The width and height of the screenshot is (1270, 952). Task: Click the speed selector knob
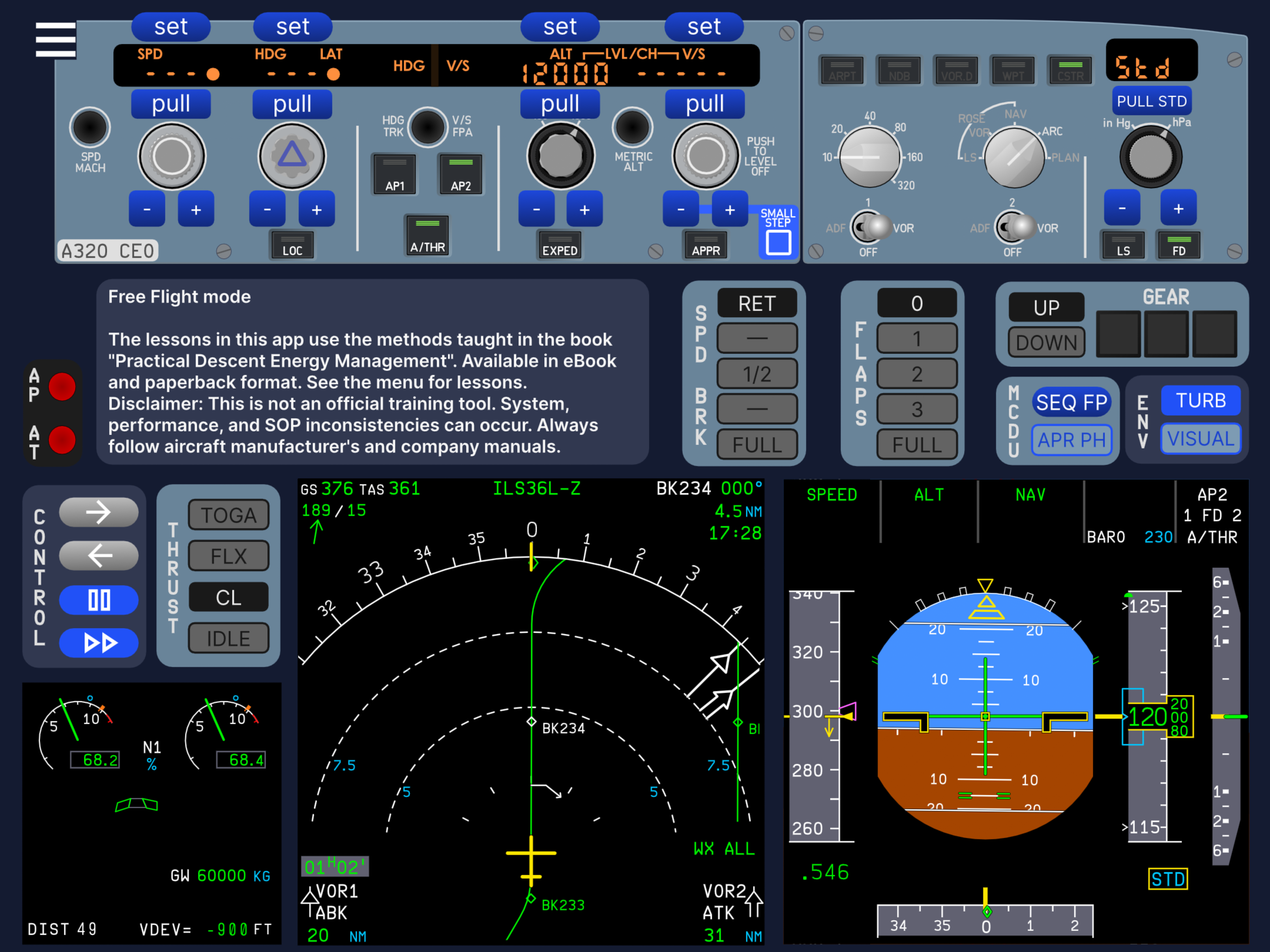[172, 155]
